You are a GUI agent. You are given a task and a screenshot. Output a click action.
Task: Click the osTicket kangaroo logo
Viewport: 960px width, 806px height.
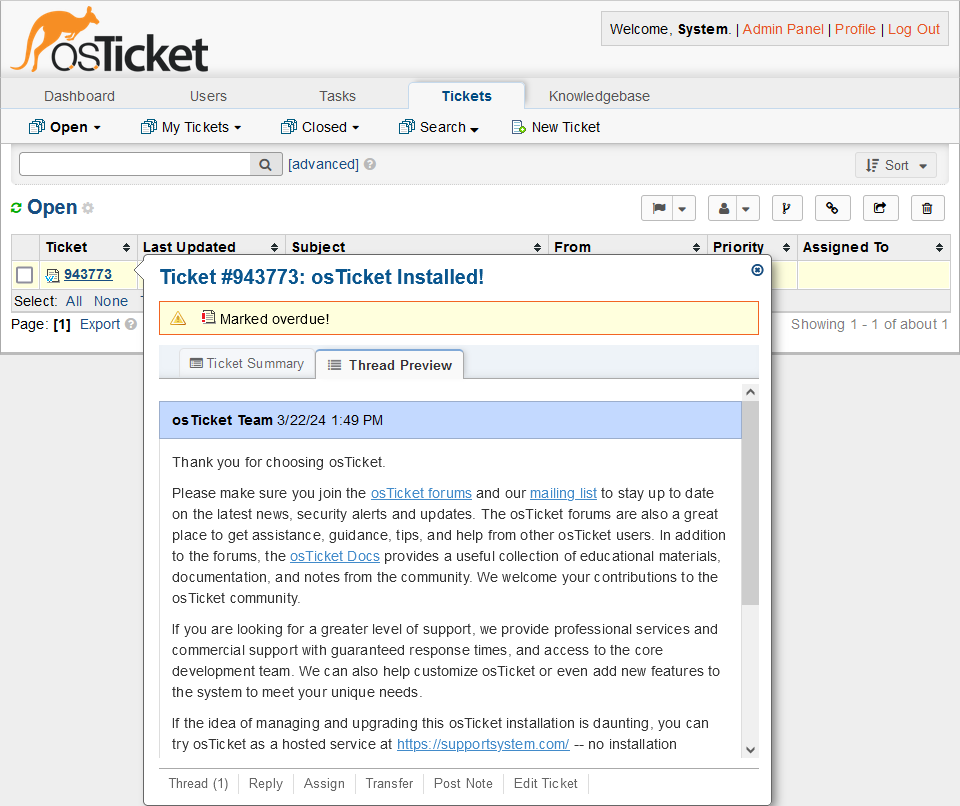[x=110, y=40]
